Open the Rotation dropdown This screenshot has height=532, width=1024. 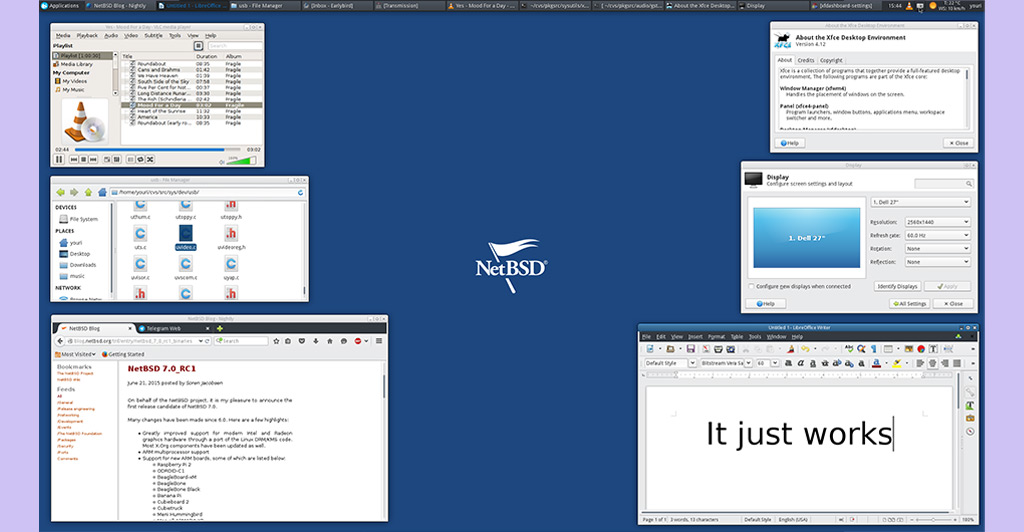click(936, 248)
